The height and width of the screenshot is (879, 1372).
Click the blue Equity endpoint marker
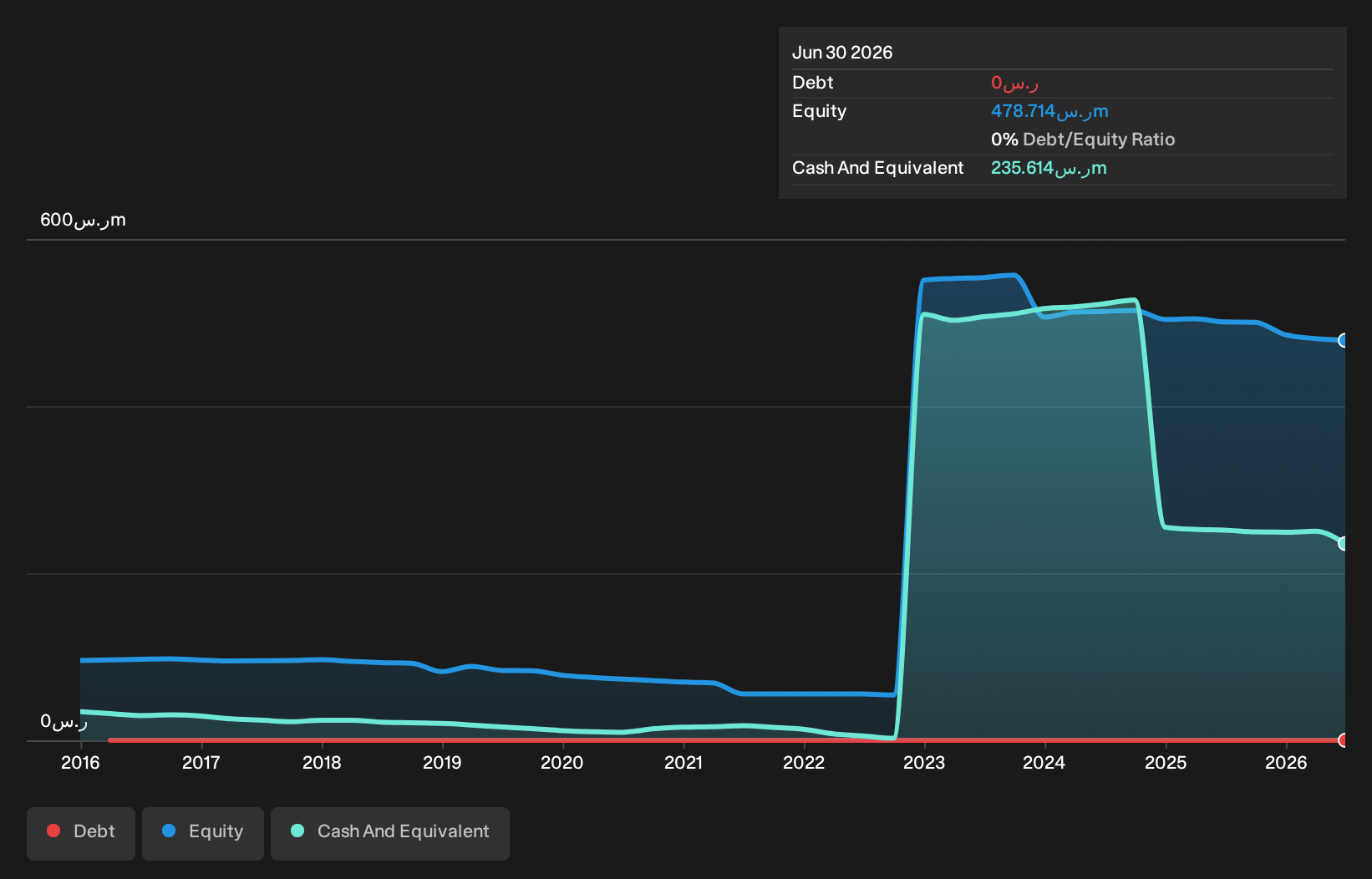1343,340
